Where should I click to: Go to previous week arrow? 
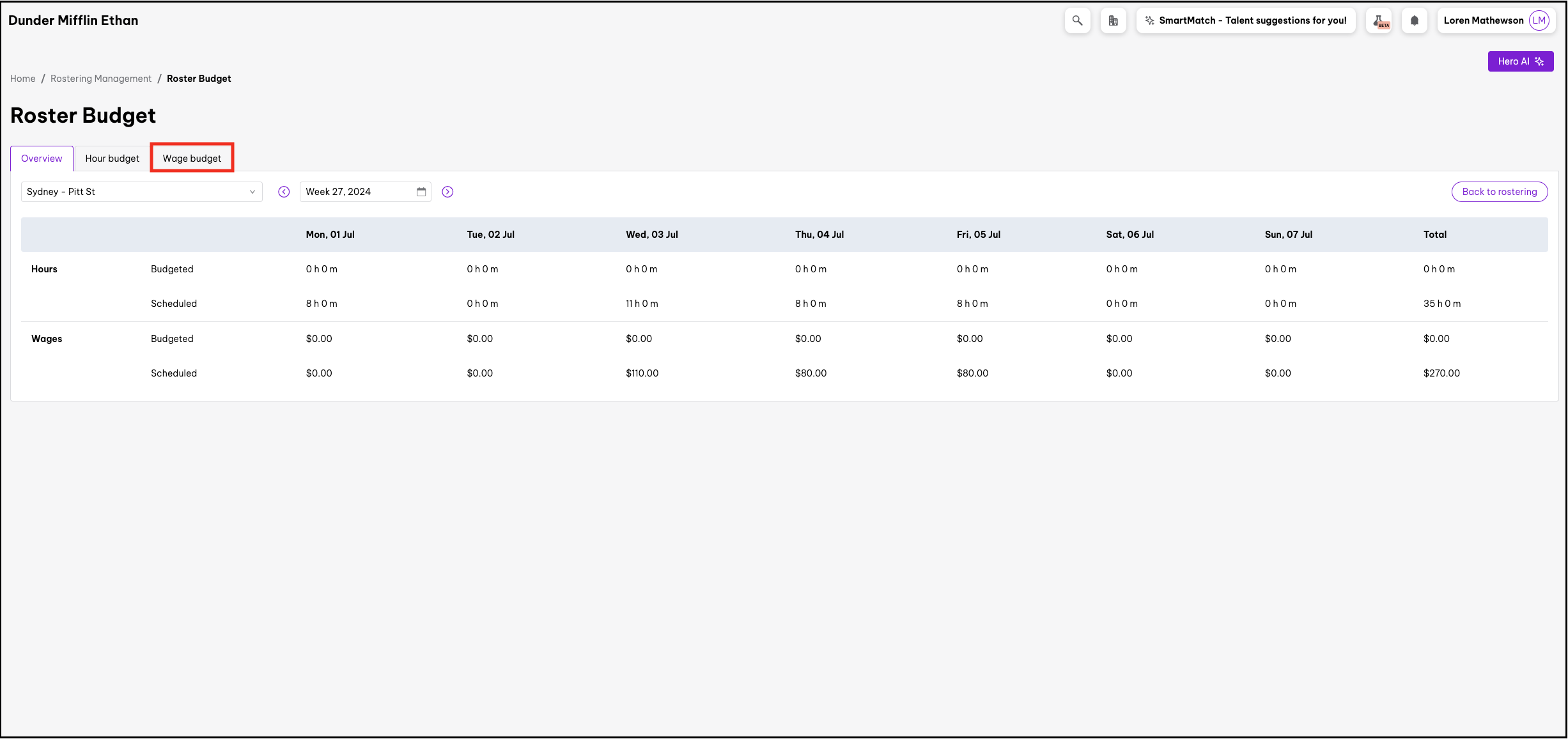(x=284, y=192)
